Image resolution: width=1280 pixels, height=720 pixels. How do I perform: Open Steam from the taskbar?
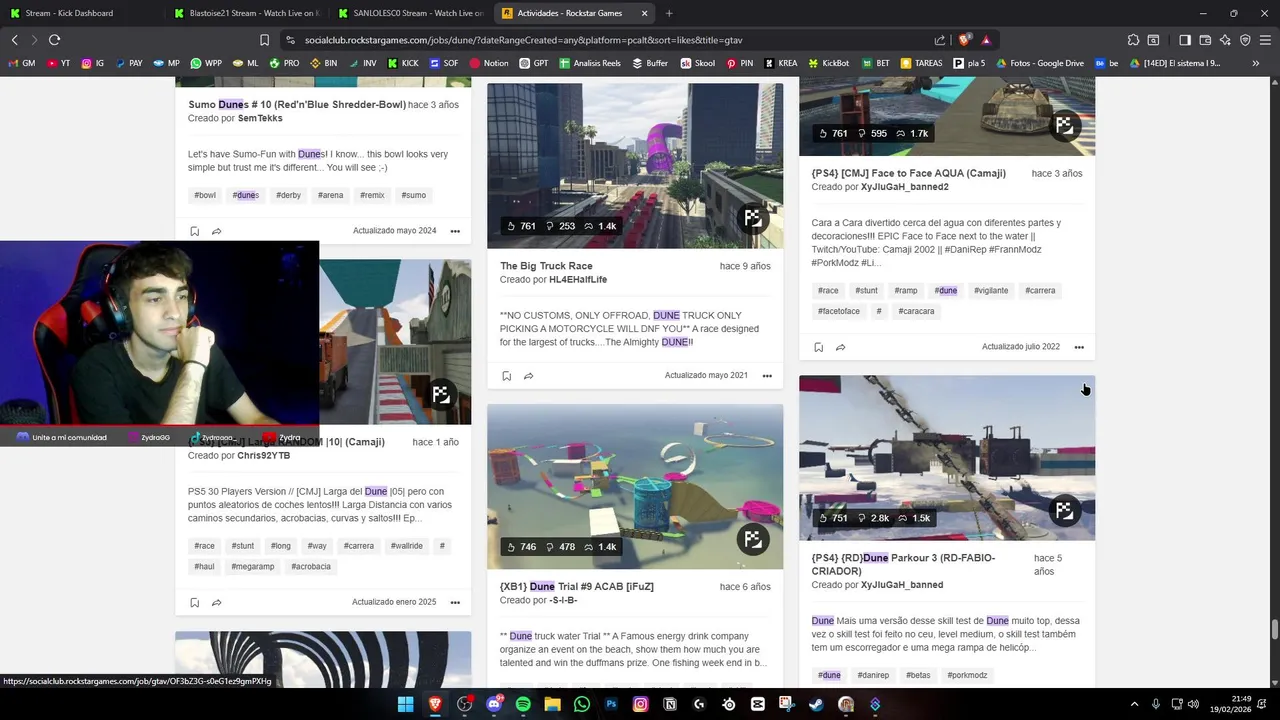816,704
